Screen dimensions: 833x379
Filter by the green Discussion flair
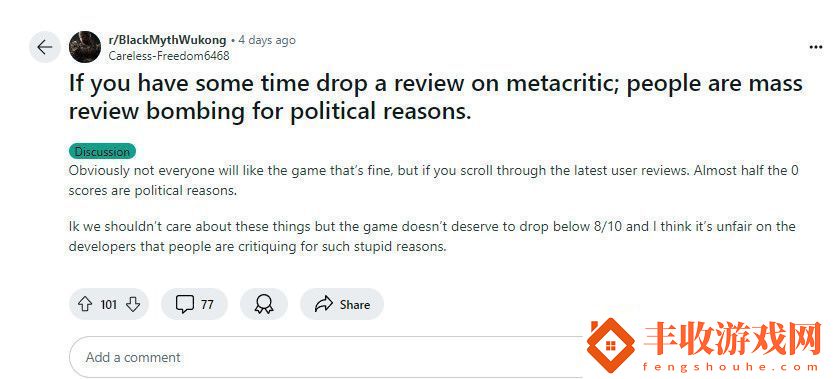click(x=102, y=151)
